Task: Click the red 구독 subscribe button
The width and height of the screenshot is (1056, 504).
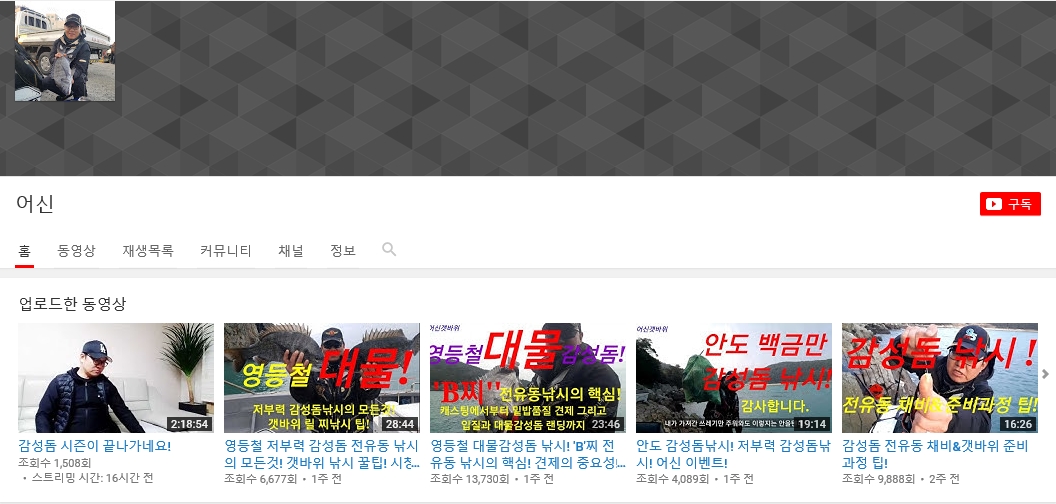Action: tap(1010, 204)
